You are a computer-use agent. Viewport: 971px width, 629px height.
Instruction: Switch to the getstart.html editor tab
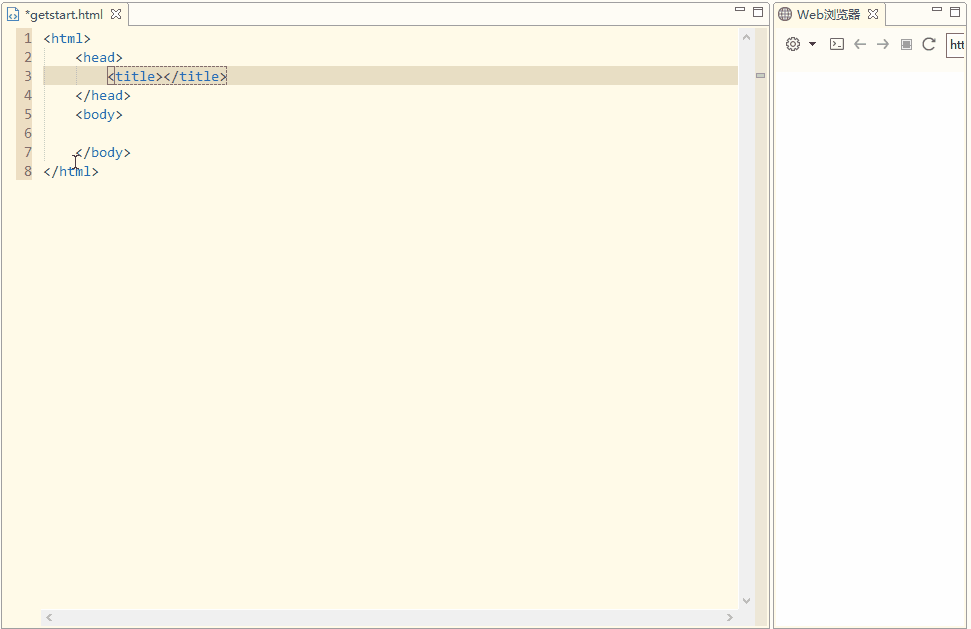pyautogui.click(x=64, y=14)
